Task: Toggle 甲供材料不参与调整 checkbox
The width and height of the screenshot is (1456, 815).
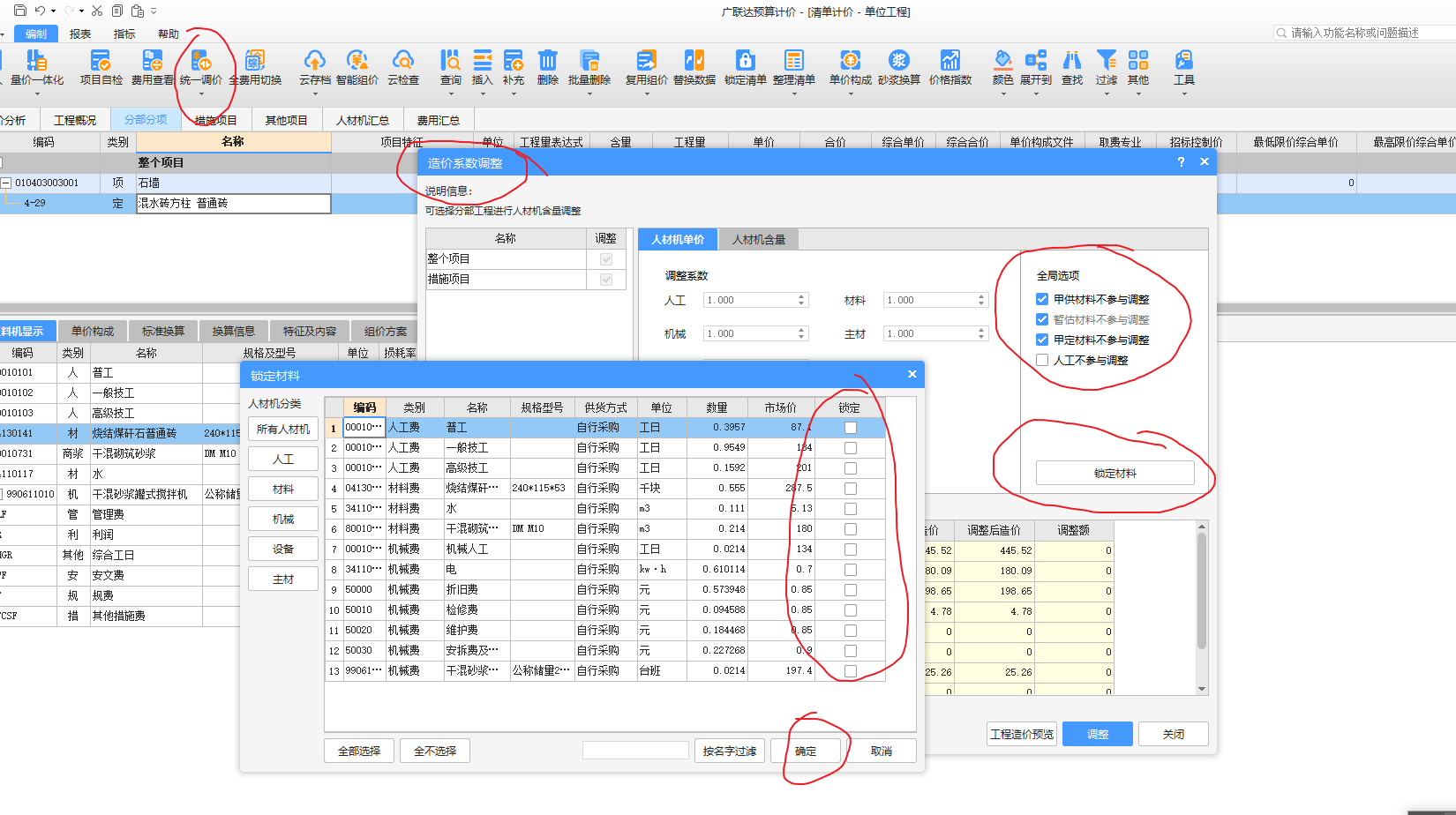Action: tap(1042, 299)
